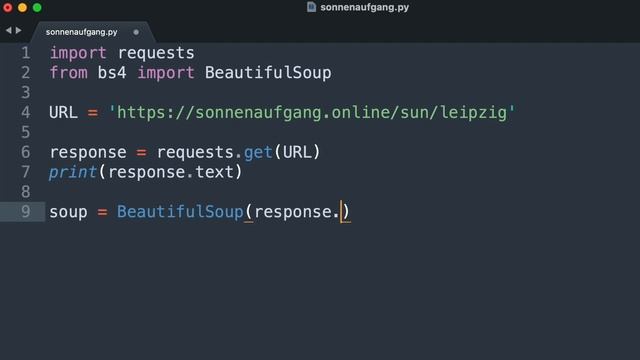Click line number 2 in the gutter

(26, 73)
